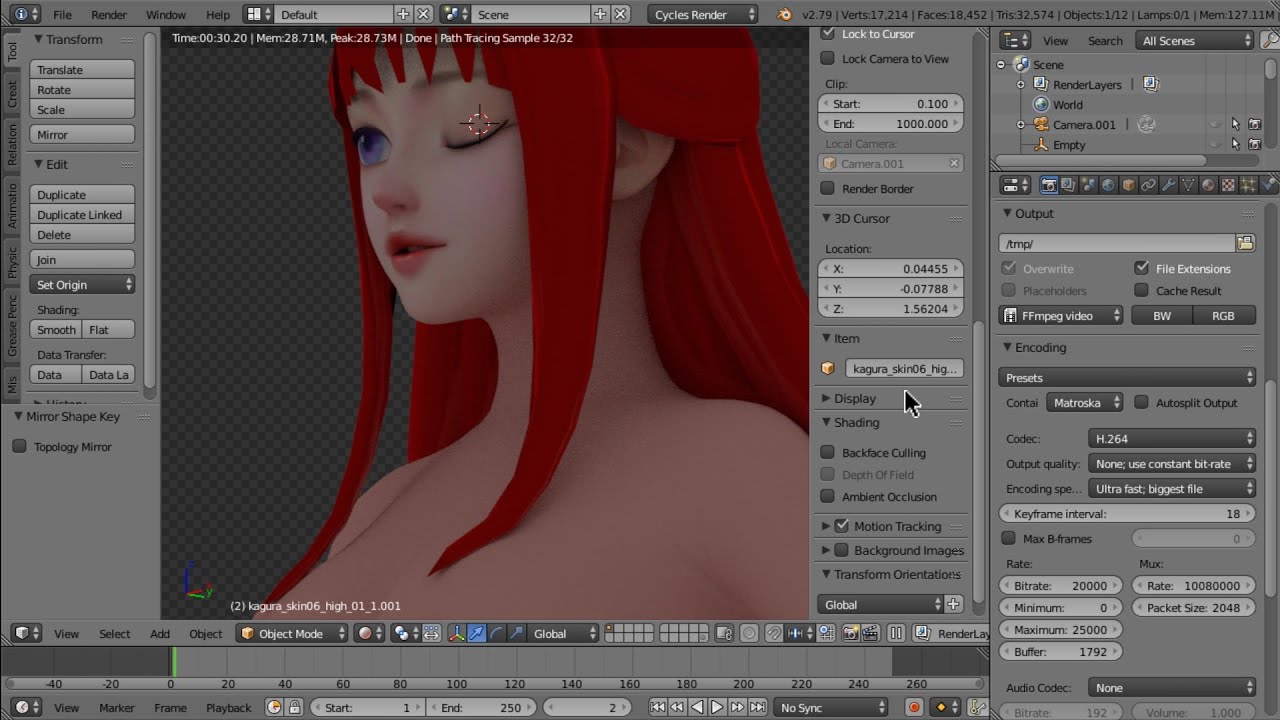The width and height of the screenshot is (1280, 720).
Task: Enable the Background Images checkbox
Action: click(x=841, y=550)
